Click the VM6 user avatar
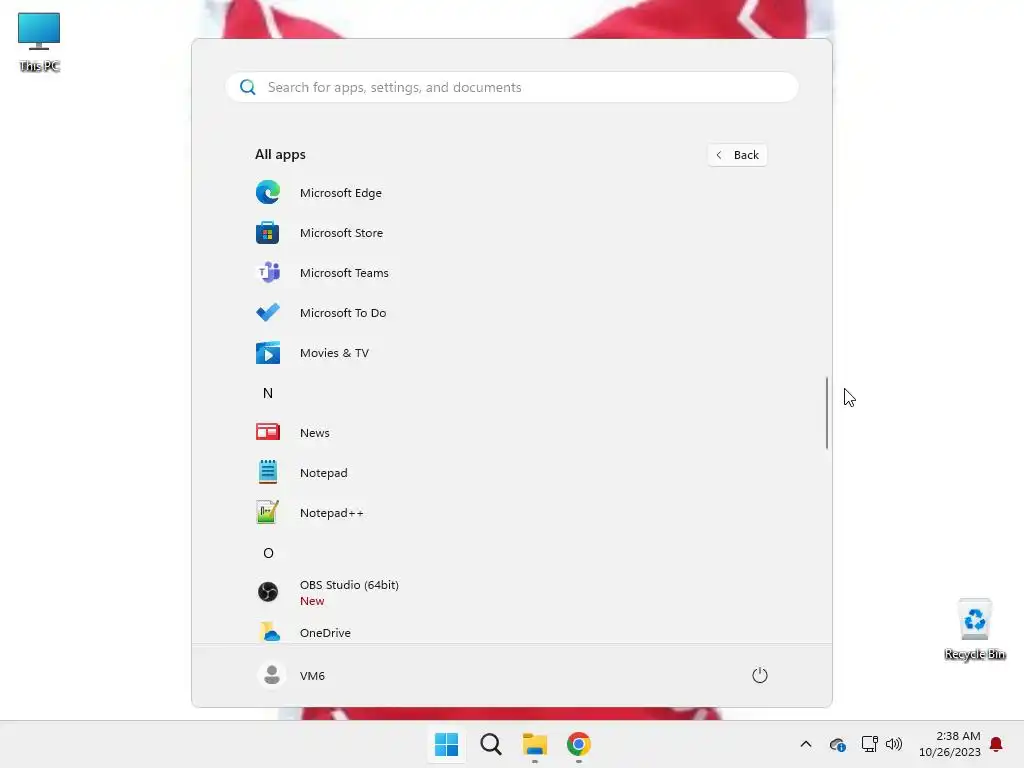Viewport: 1024px width, 768px height. [272, 675]
